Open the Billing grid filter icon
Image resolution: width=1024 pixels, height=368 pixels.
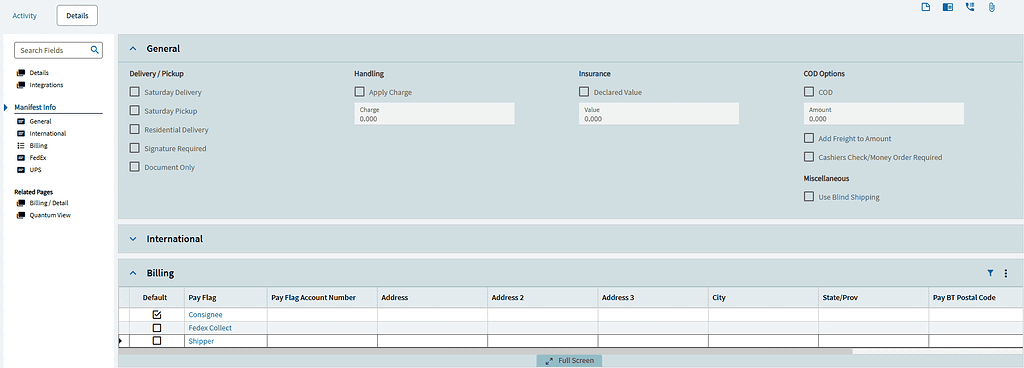coord(990,273)
